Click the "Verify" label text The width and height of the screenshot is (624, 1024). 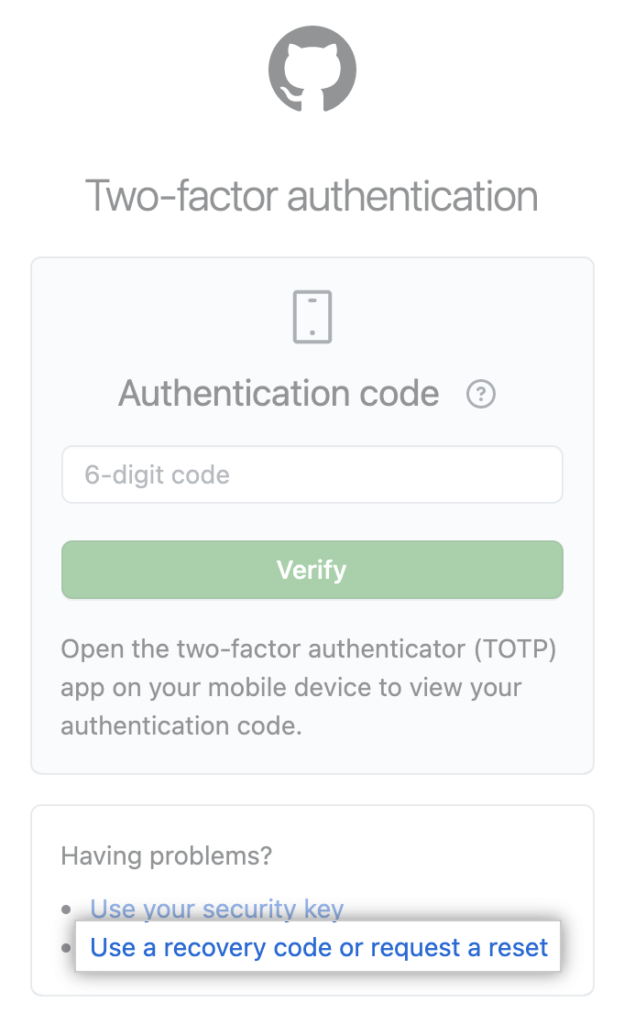312,570
